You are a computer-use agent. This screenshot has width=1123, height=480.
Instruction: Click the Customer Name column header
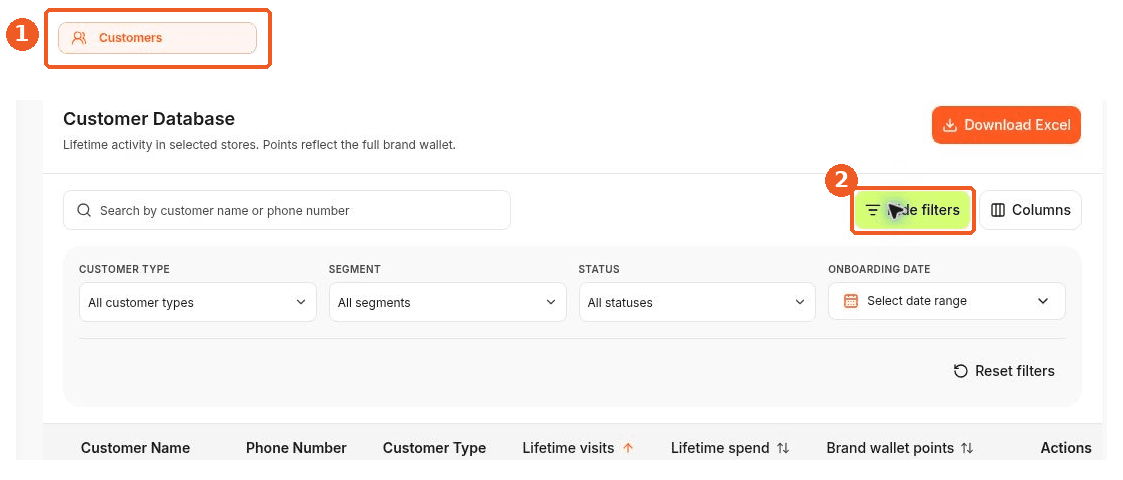(135, 448)
